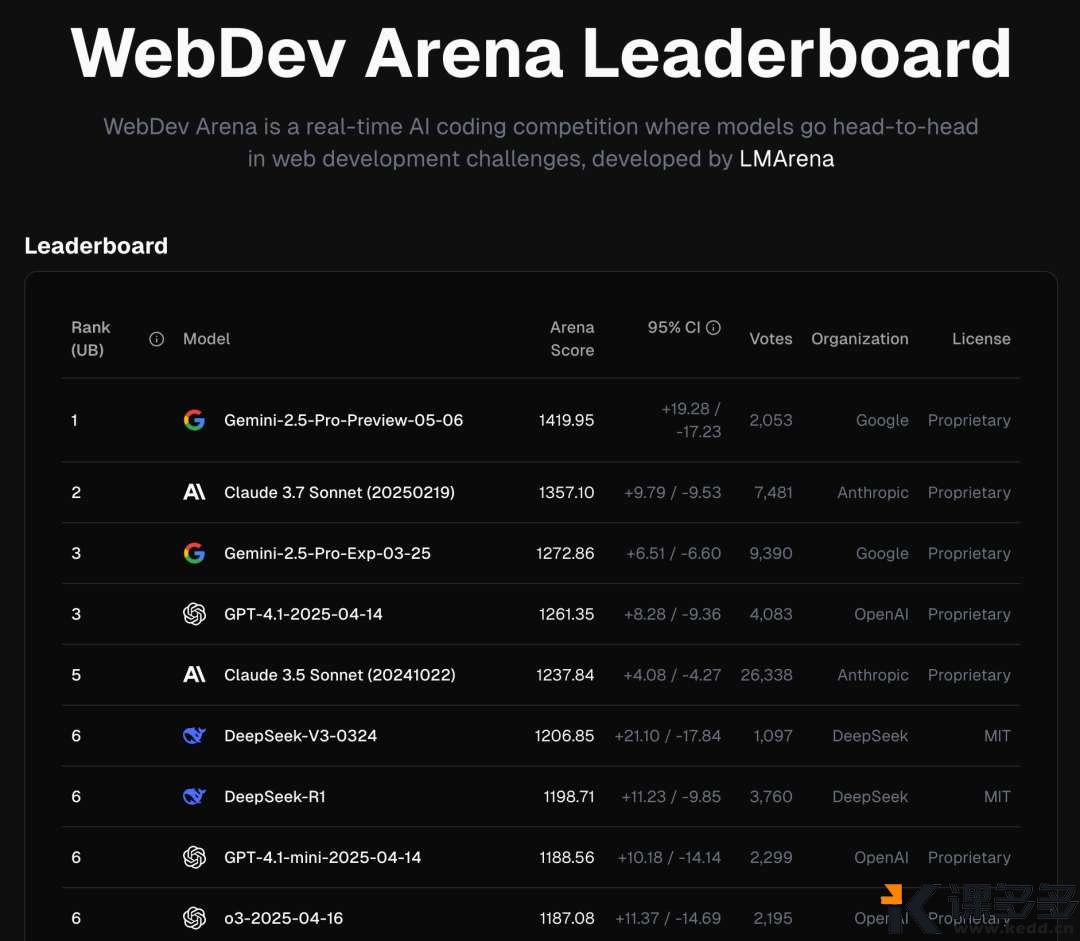1080x941 pixels.
Task: Click MIT license in the DeepSeek-R1 row
Action: click(x=997, y=796)
